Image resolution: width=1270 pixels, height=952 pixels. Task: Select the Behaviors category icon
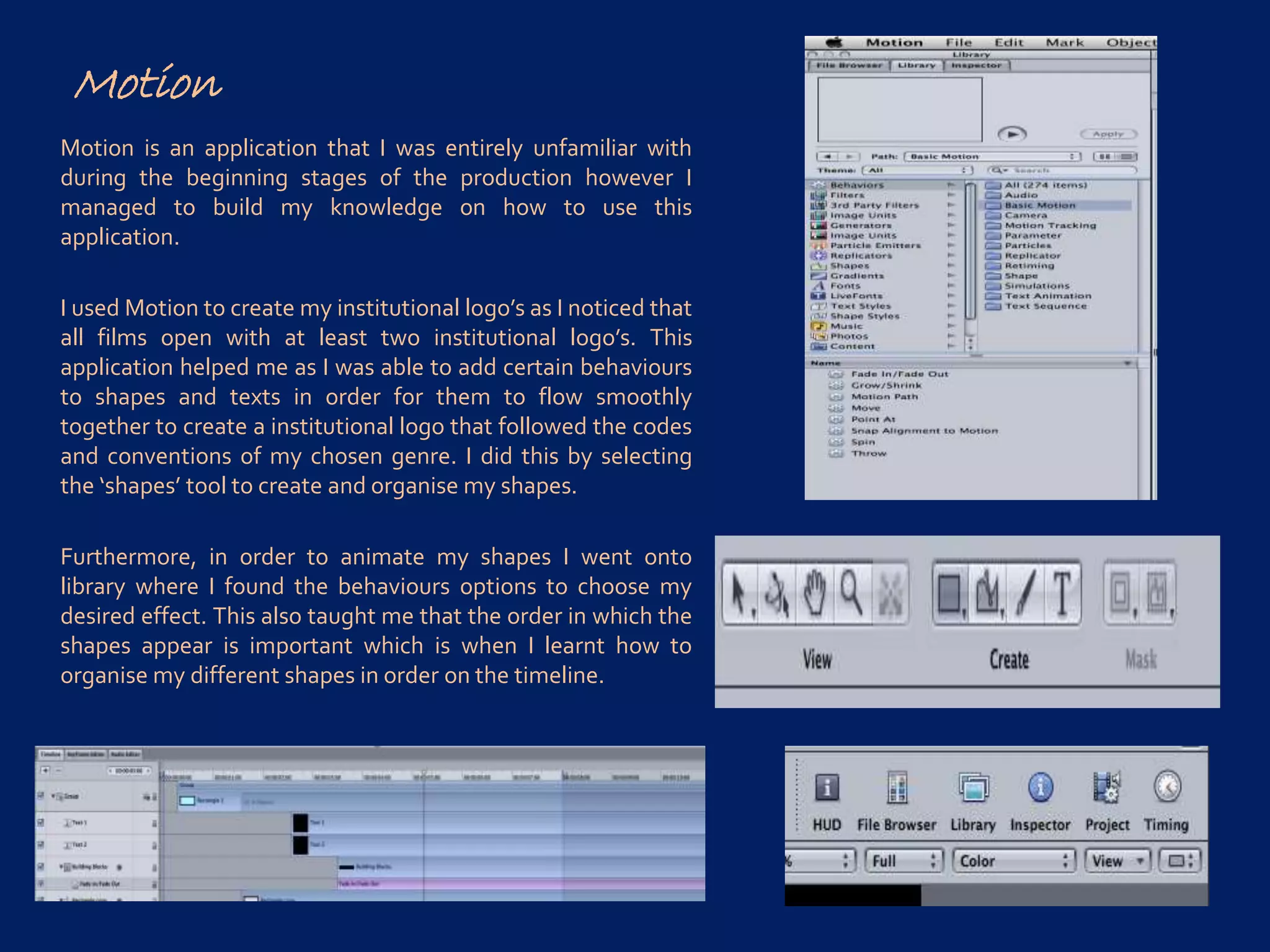click(819, 185)
